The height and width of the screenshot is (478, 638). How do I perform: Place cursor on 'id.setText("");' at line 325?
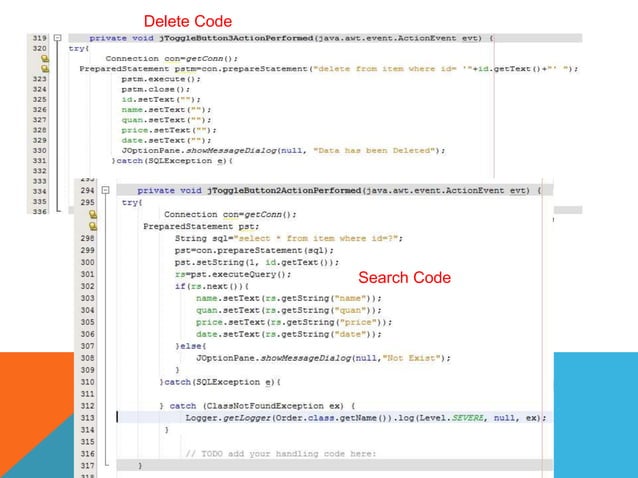coord(161,99)
